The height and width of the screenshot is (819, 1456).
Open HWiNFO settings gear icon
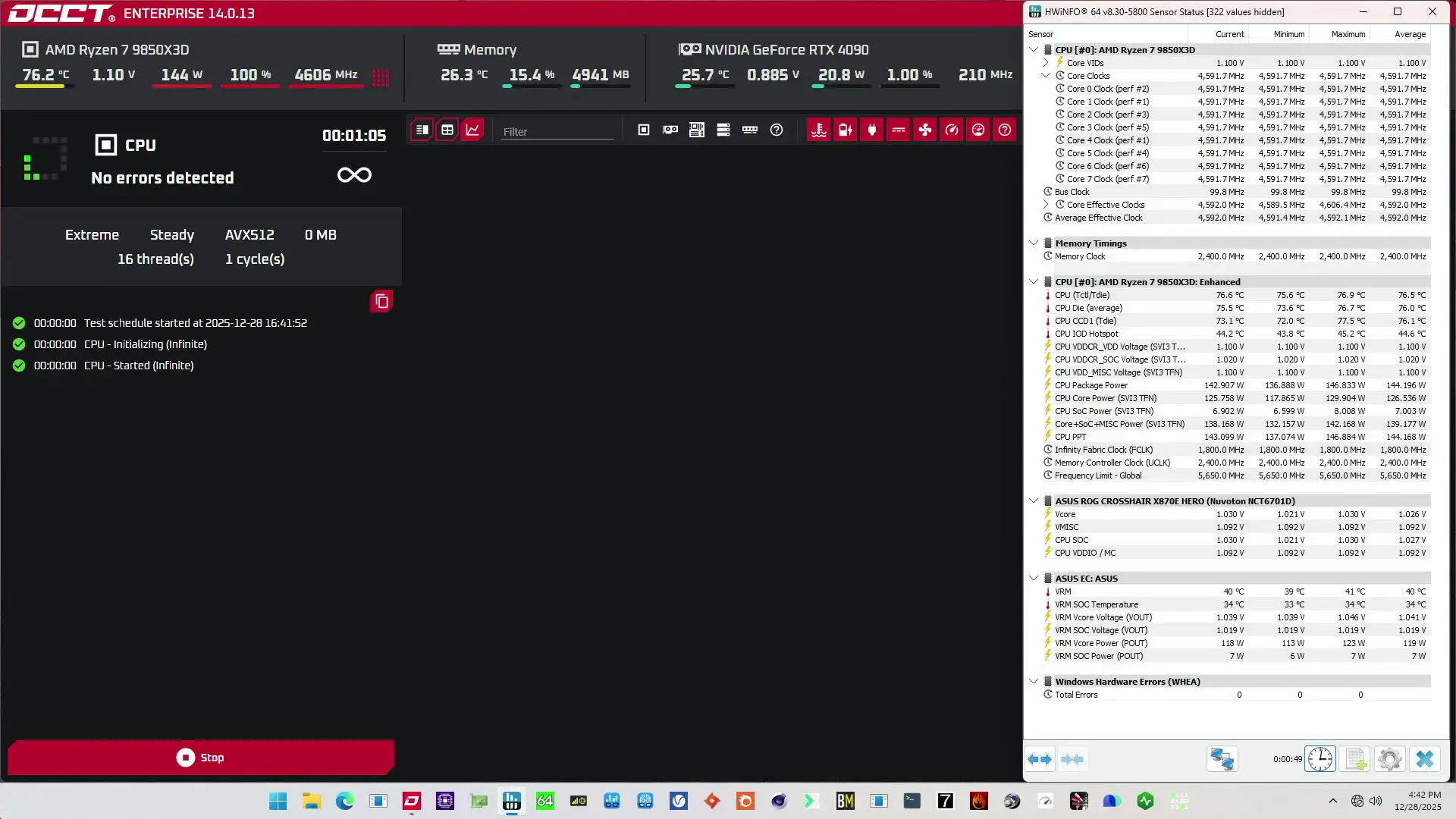[1389, 759]
